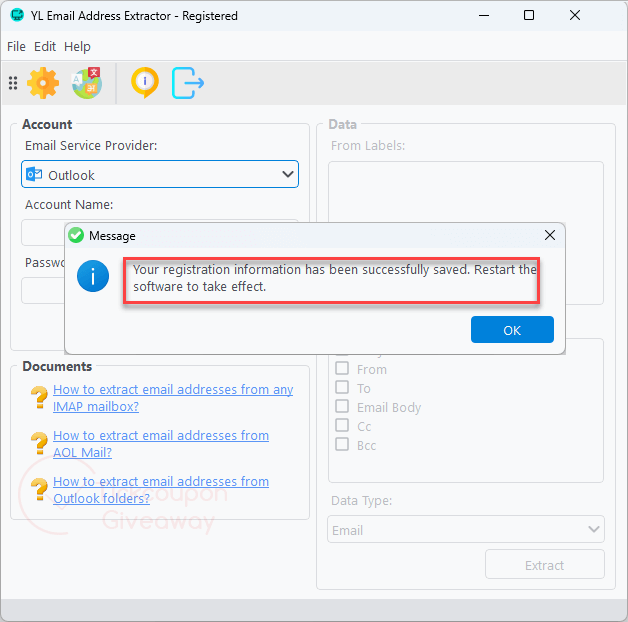The height and width of the screenshot is (622, 628).
Task: Click the registration saved message text
Action: point(335,278)
